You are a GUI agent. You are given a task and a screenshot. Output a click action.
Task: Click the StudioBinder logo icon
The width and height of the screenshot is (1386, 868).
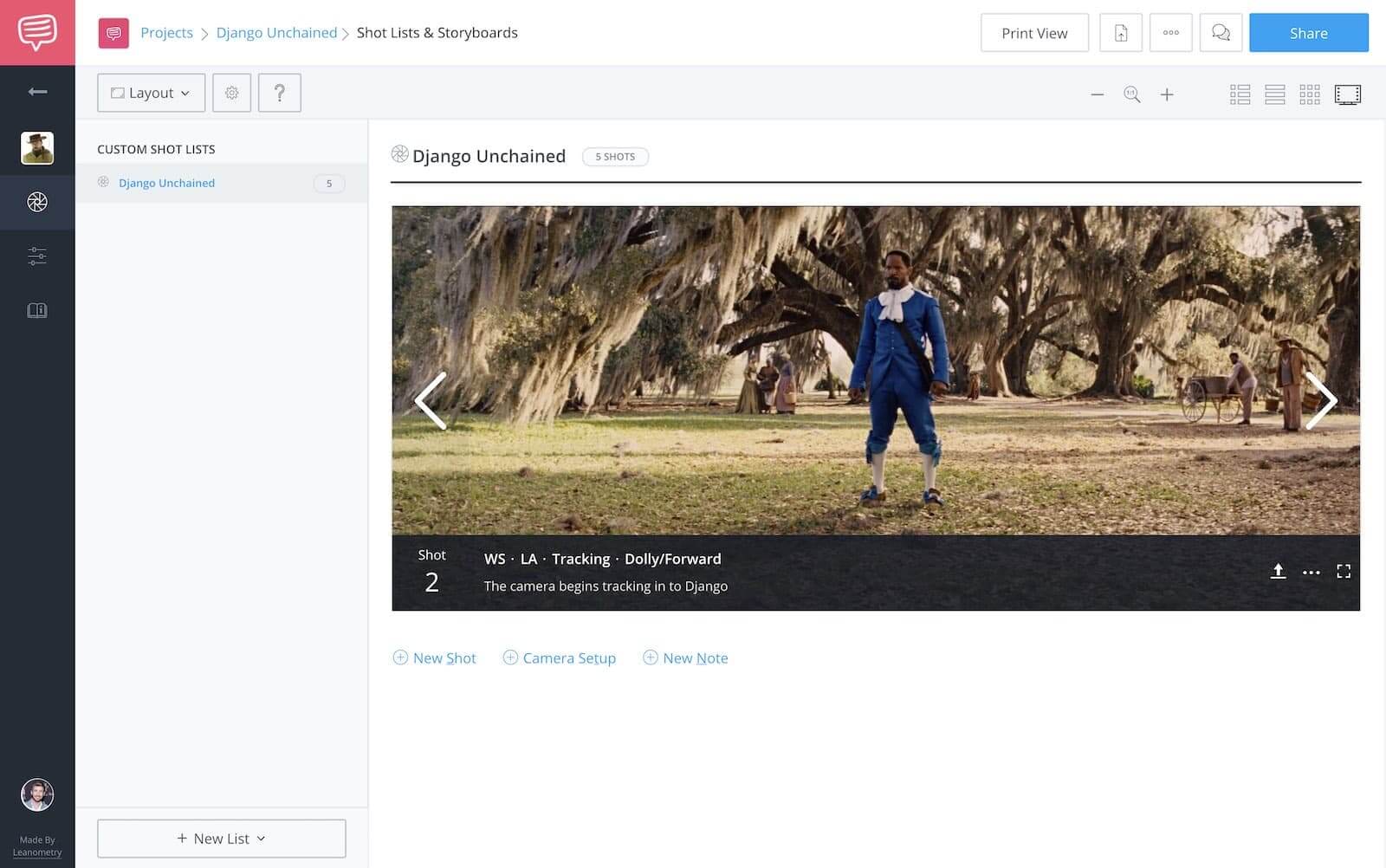(37, 32)
